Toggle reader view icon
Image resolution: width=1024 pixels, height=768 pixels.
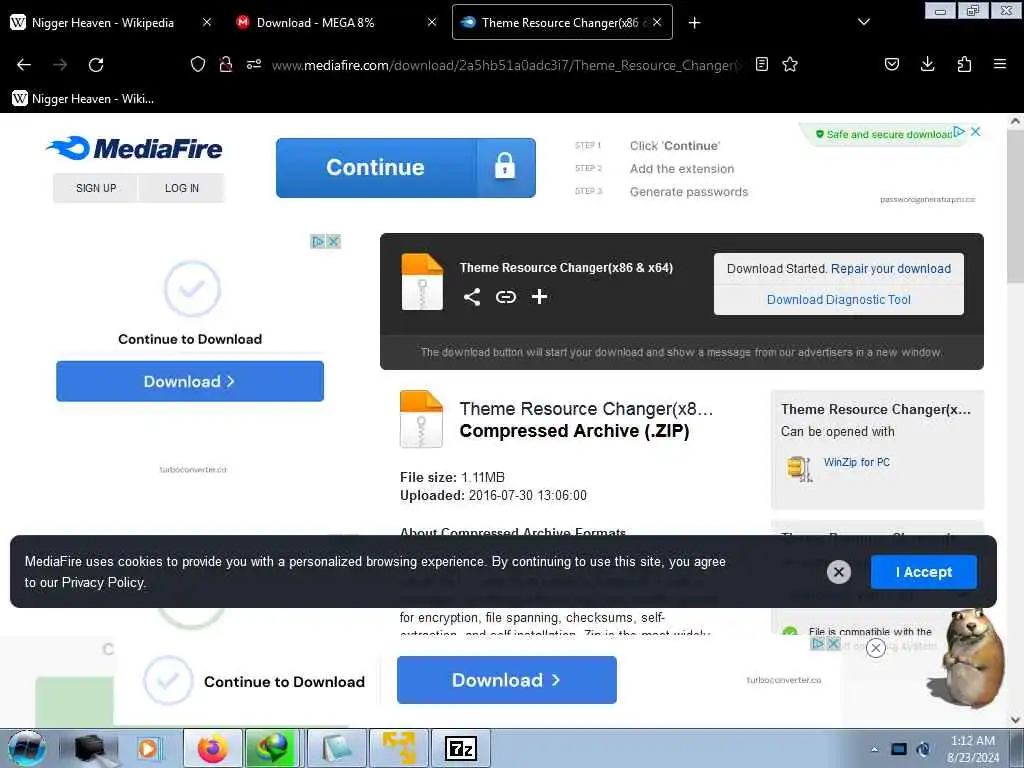pyautogui.click(x=761, y=64)
